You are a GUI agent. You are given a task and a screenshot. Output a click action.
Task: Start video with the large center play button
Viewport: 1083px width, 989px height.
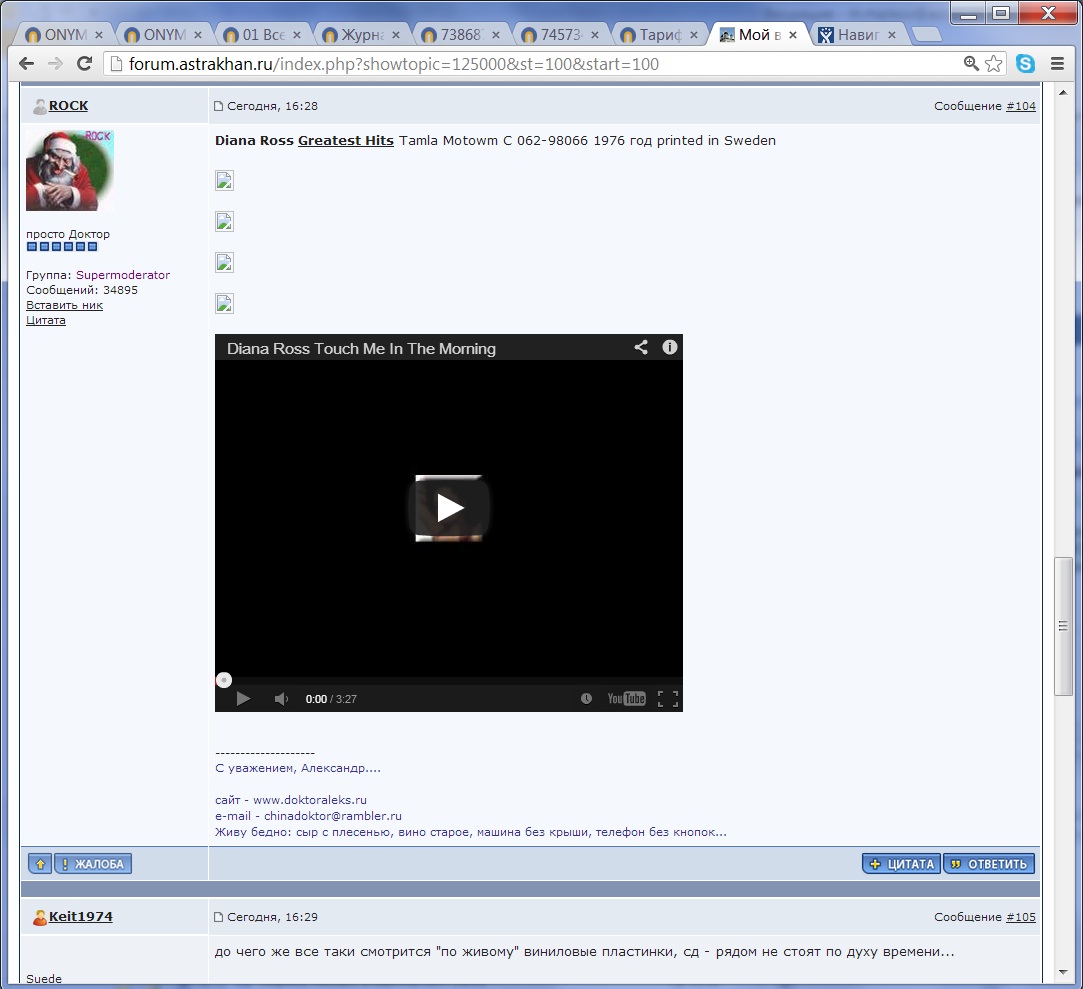tap(449, 508)
